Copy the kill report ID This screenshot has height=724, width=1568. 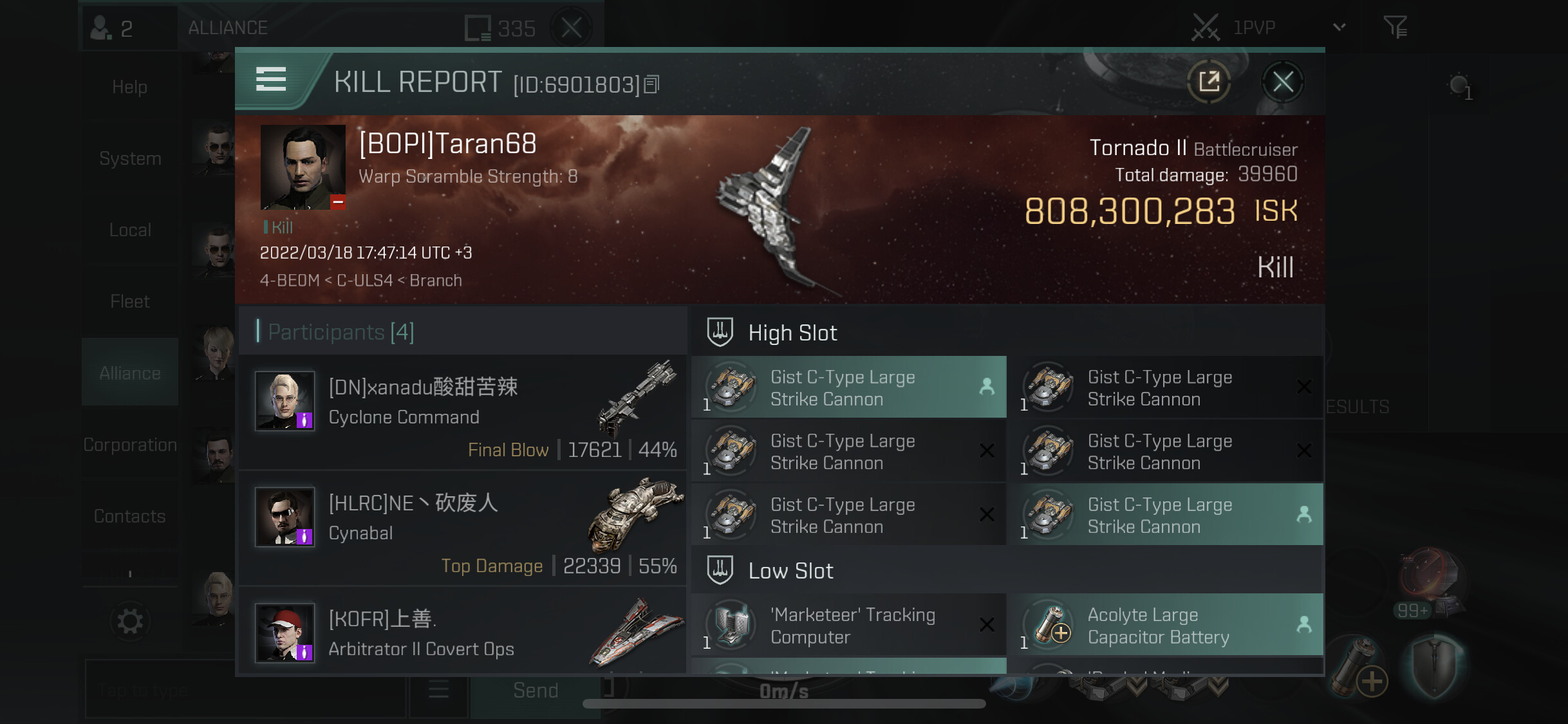[x=651, y=84]
